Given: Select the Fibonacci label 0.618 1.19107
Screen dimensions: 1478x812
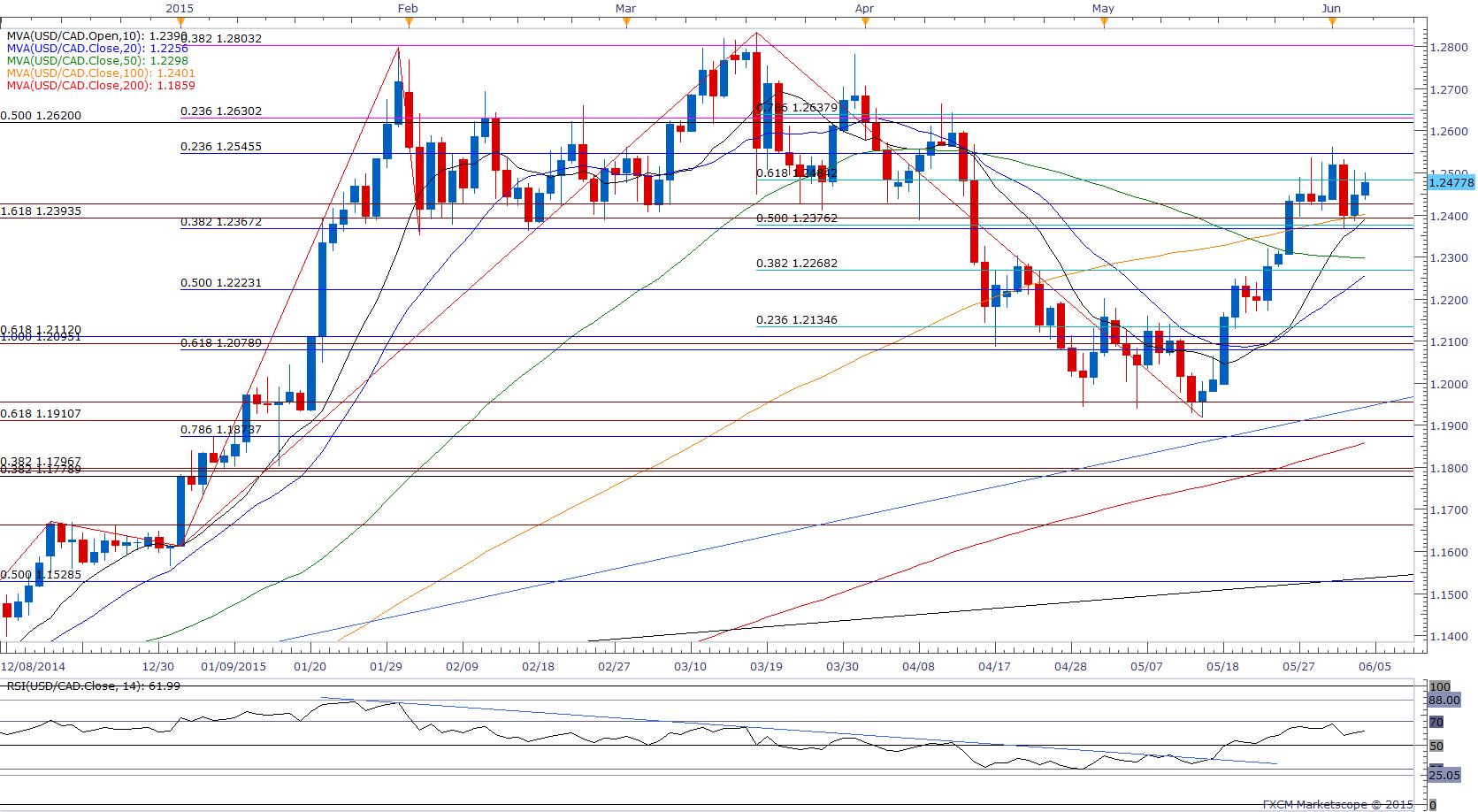Looking at the screenshot, I should [41, 413].
